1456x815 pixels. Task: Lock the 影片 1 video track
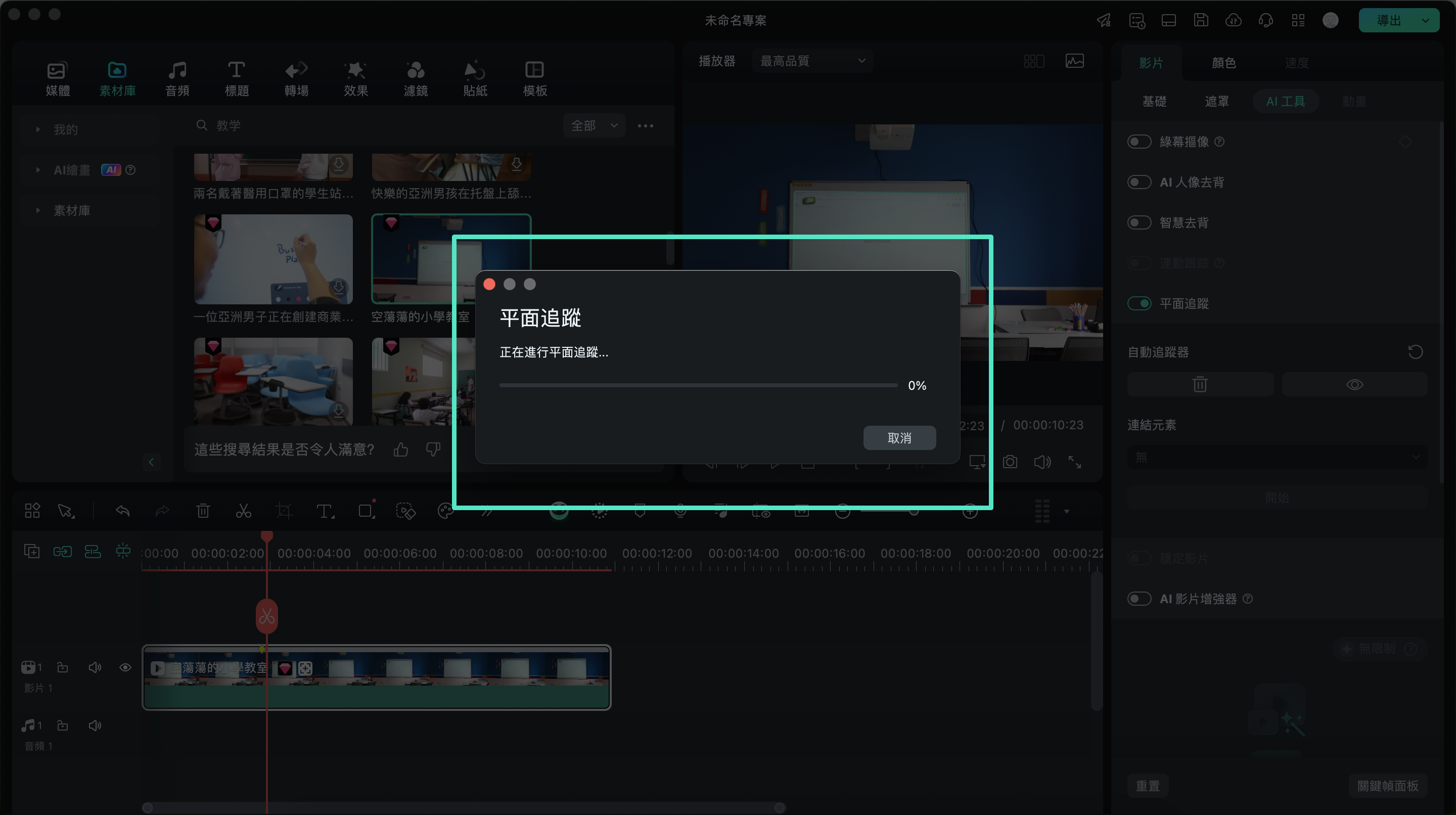click(x=63, y=667)
